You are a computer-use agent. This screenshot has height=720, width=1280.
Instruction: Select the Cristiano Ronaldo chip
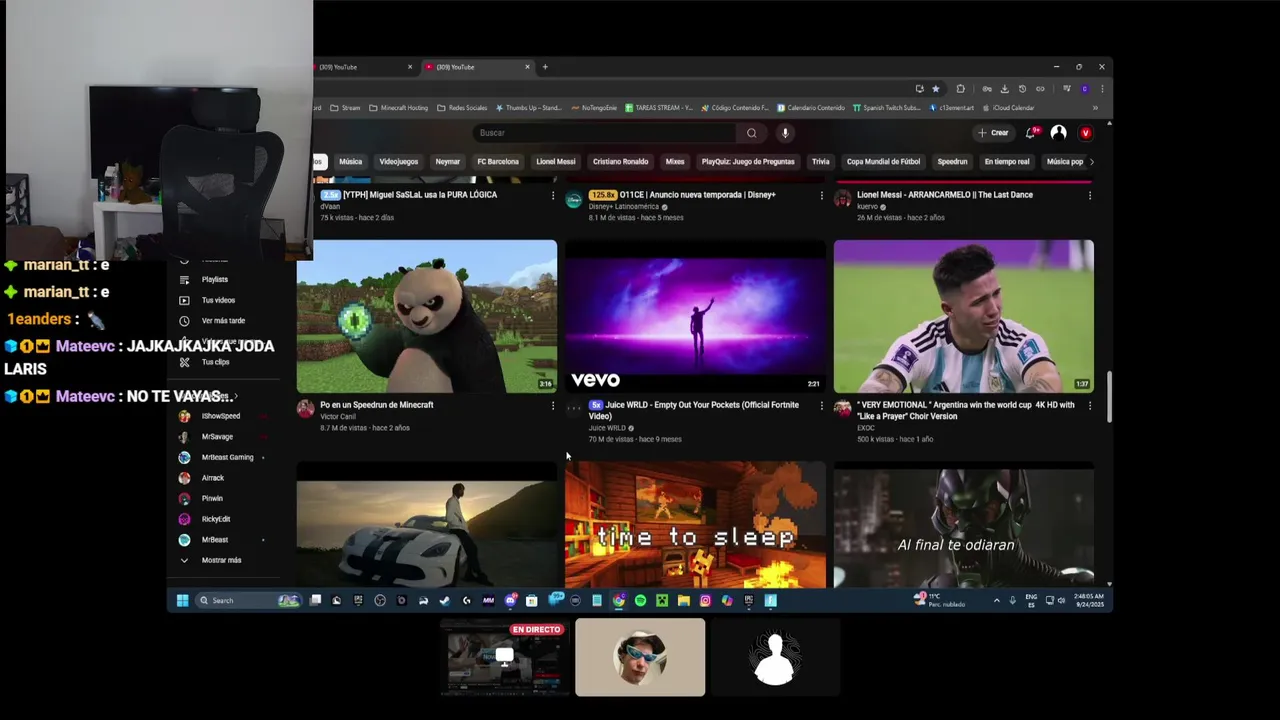point(620,162)
